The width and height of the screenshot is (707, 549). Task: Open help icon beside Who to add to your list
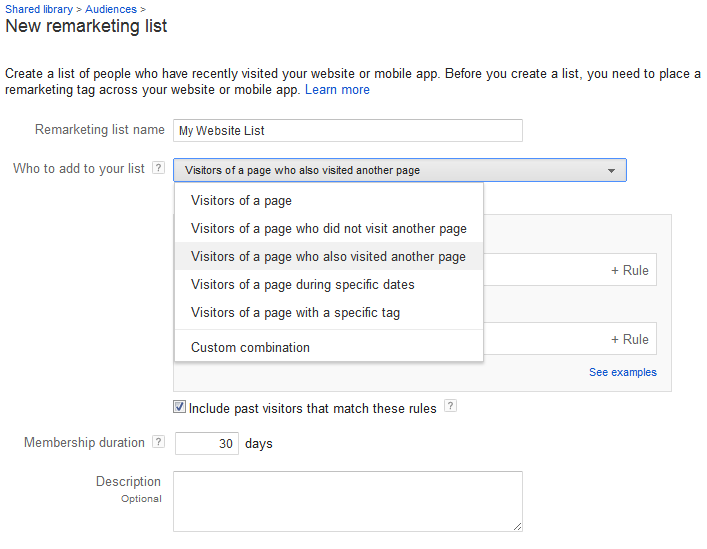158,168
